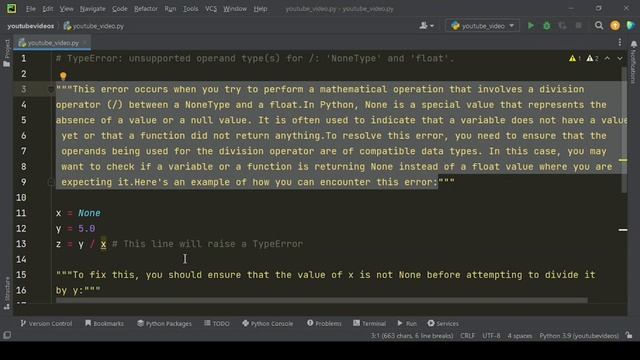This screenshot has width=640, height=360.
Task: Open the Code menu
Action: [x=120, y=9]
